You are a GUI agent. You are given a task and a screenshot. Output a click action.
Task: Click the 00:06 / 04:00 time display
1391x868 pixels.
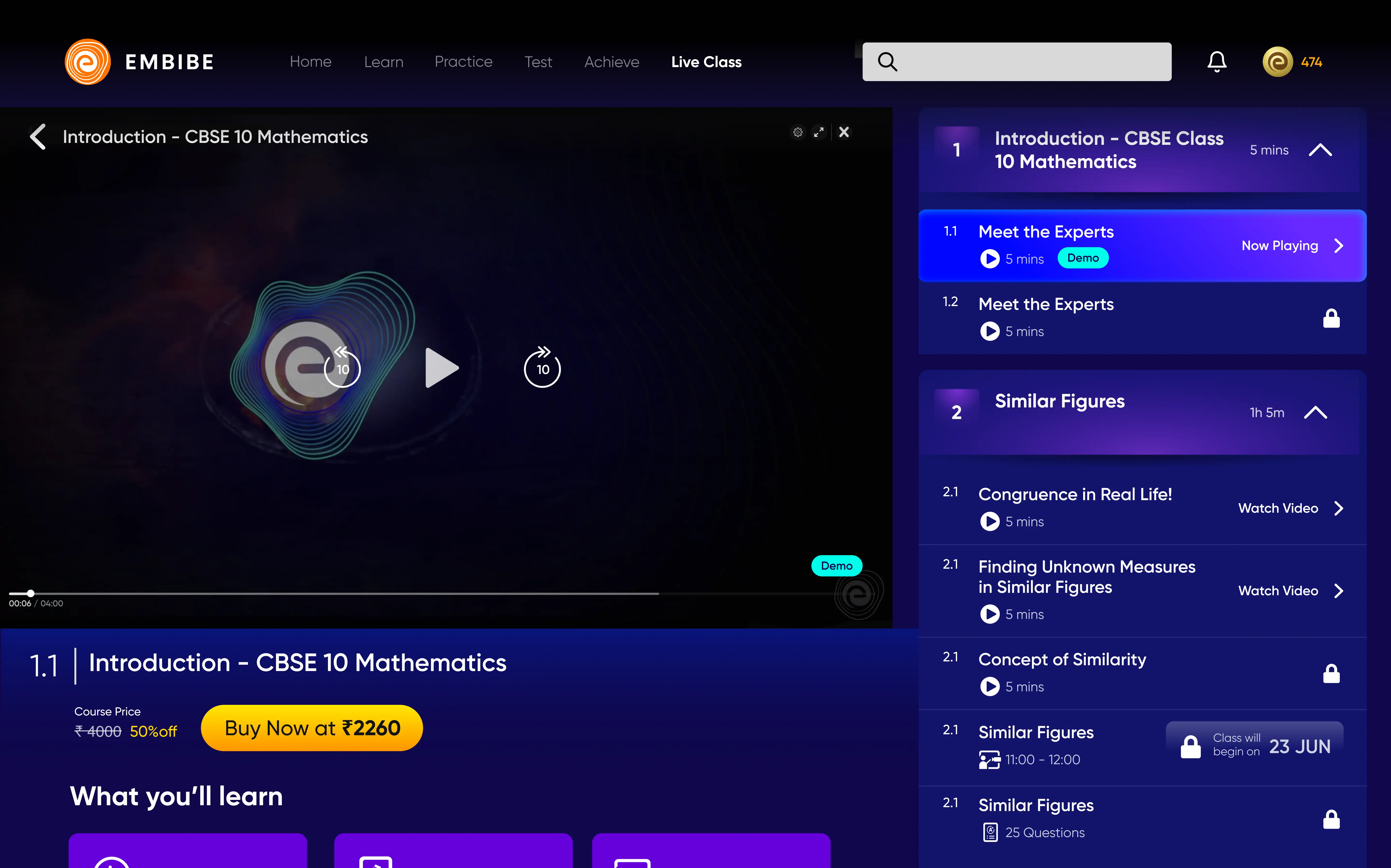click(35, 603)
